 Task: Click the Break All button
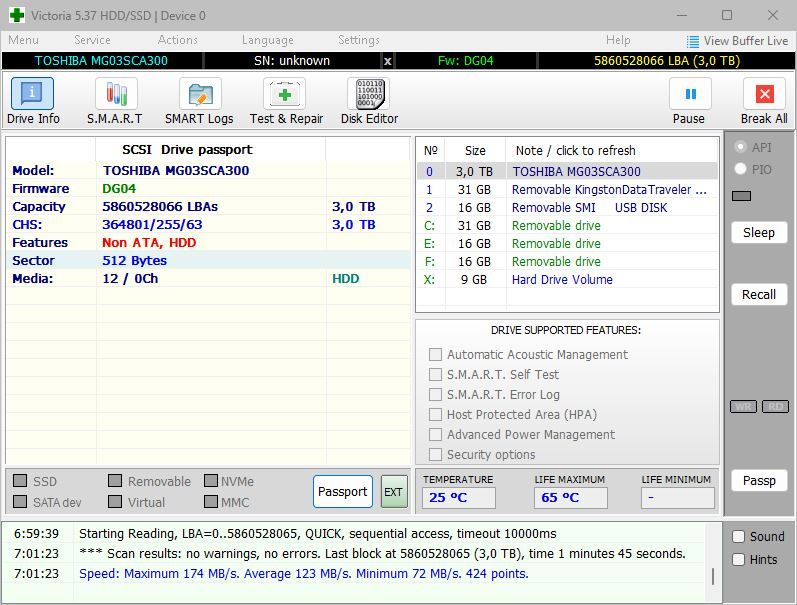point(764,101)
